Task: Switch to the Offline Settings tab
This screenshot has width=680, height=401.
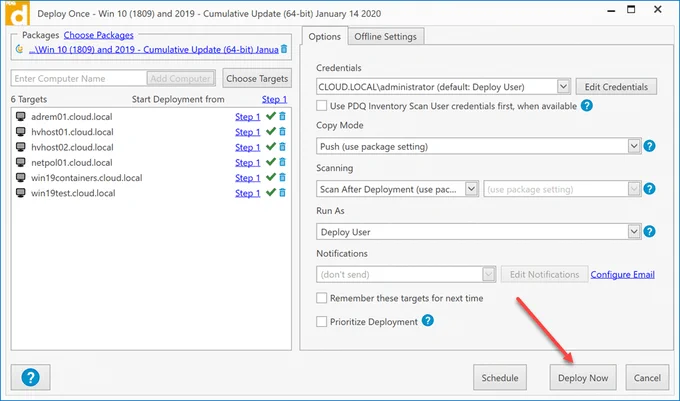Action: point(386,37)
